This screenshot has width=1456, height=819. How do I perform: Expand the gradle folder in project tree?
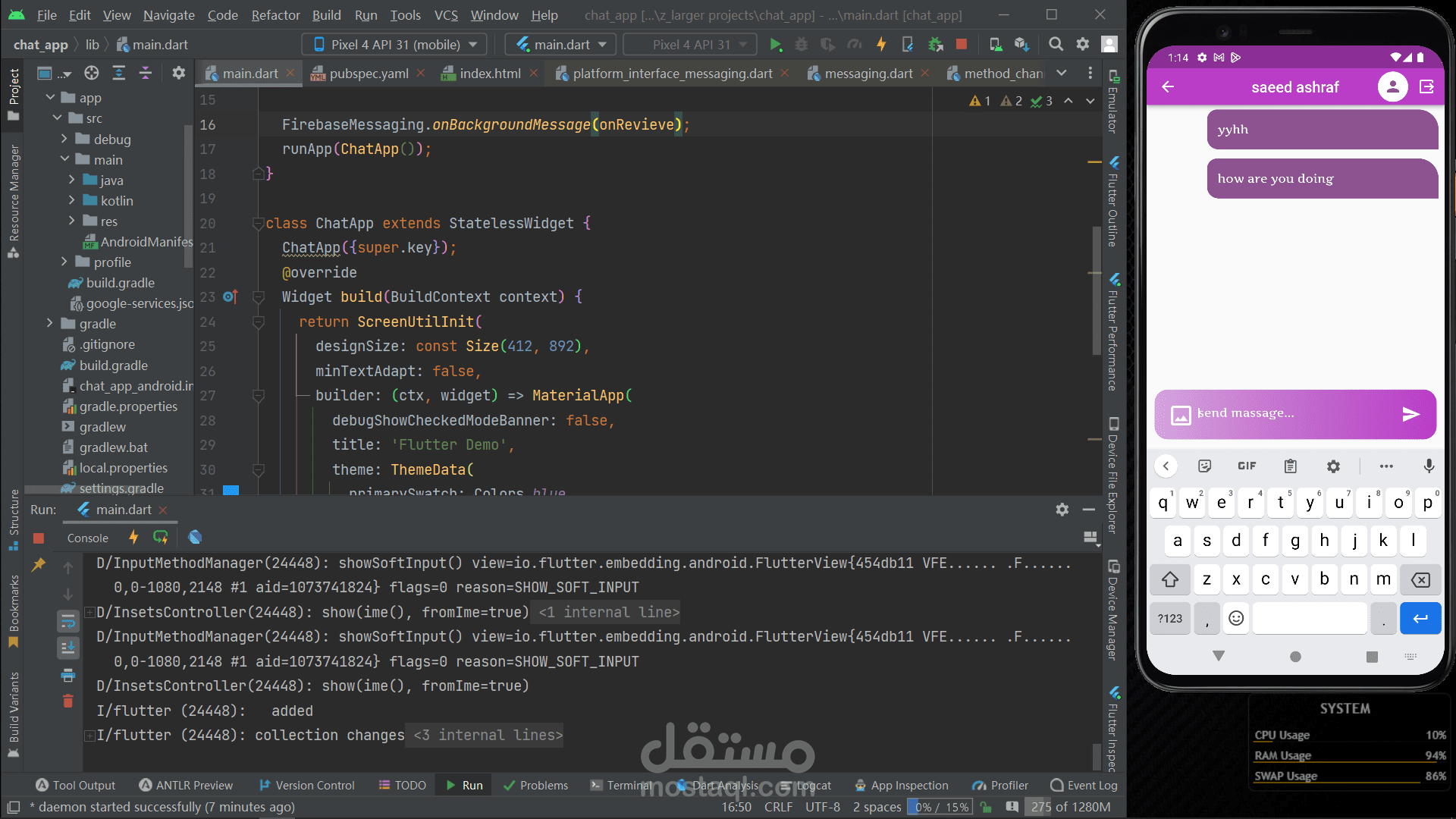click(50, 323)
